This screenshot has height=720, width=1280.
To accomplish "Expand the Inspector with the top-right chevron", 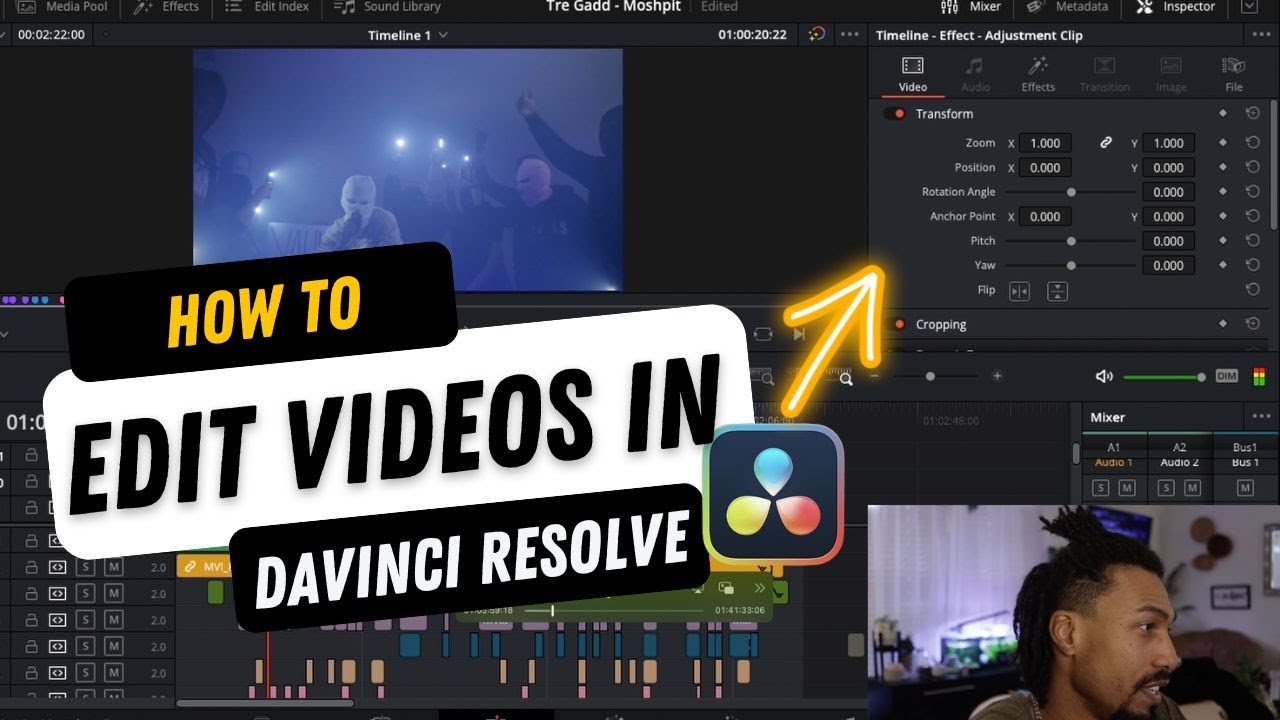I will click(1248, 6).
